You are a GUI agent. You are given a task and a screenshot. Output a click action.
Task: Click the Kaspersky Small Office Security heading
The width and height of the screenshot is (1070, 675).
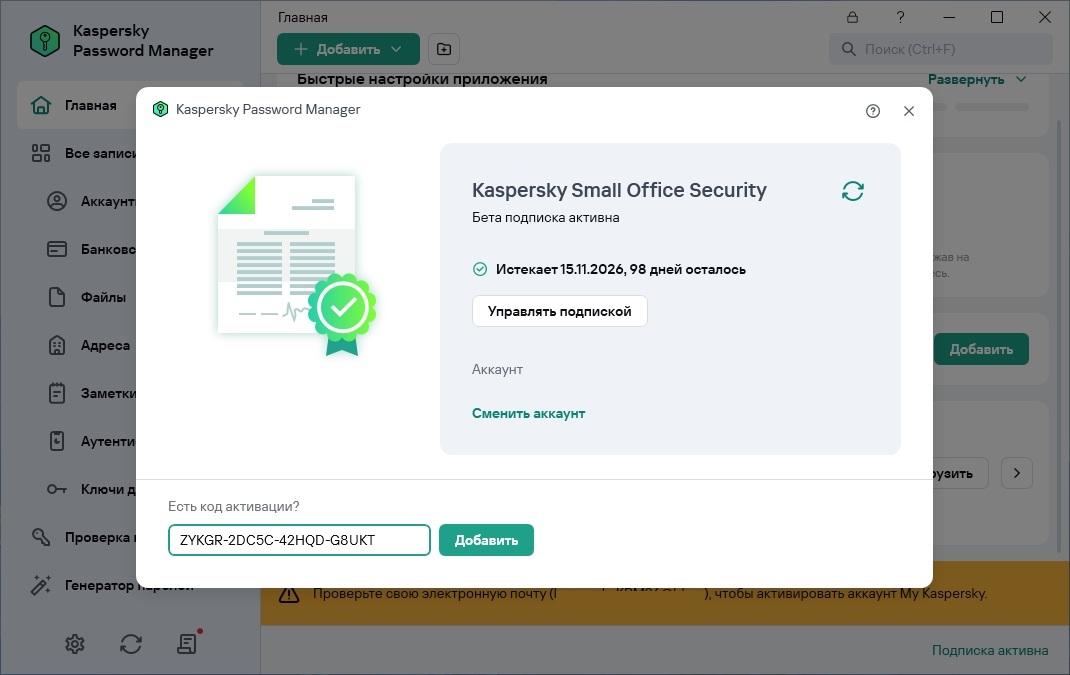[619, 190]
